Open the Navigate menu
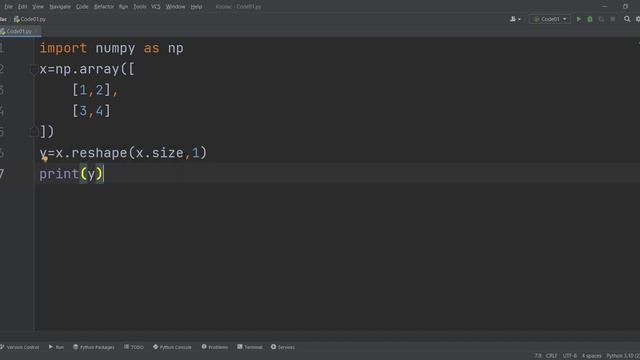 point(60,7)
